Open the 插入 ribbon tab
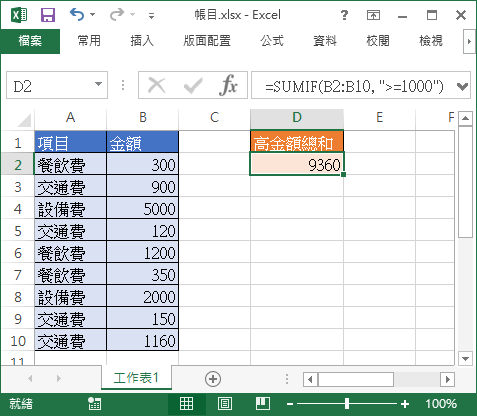This screenshot has height=416, width=477. pos(142,41)
